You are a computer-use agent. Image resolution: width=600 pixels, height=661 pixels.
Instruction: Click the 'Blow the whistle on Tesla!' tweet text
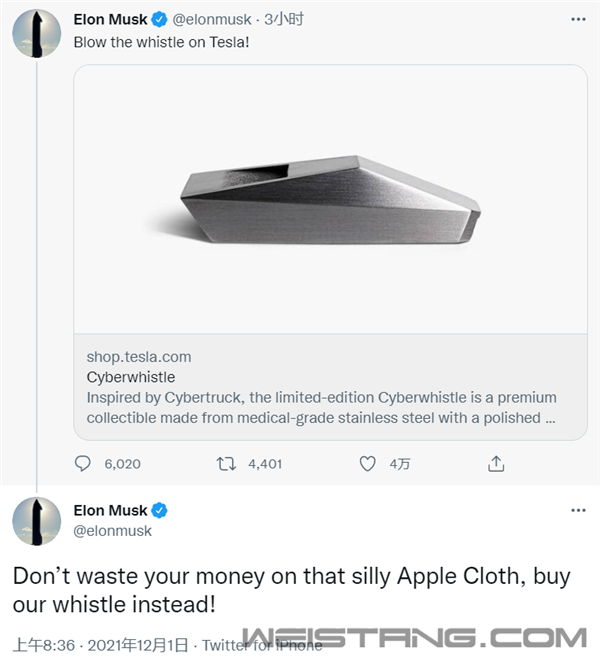pos(159,42)
